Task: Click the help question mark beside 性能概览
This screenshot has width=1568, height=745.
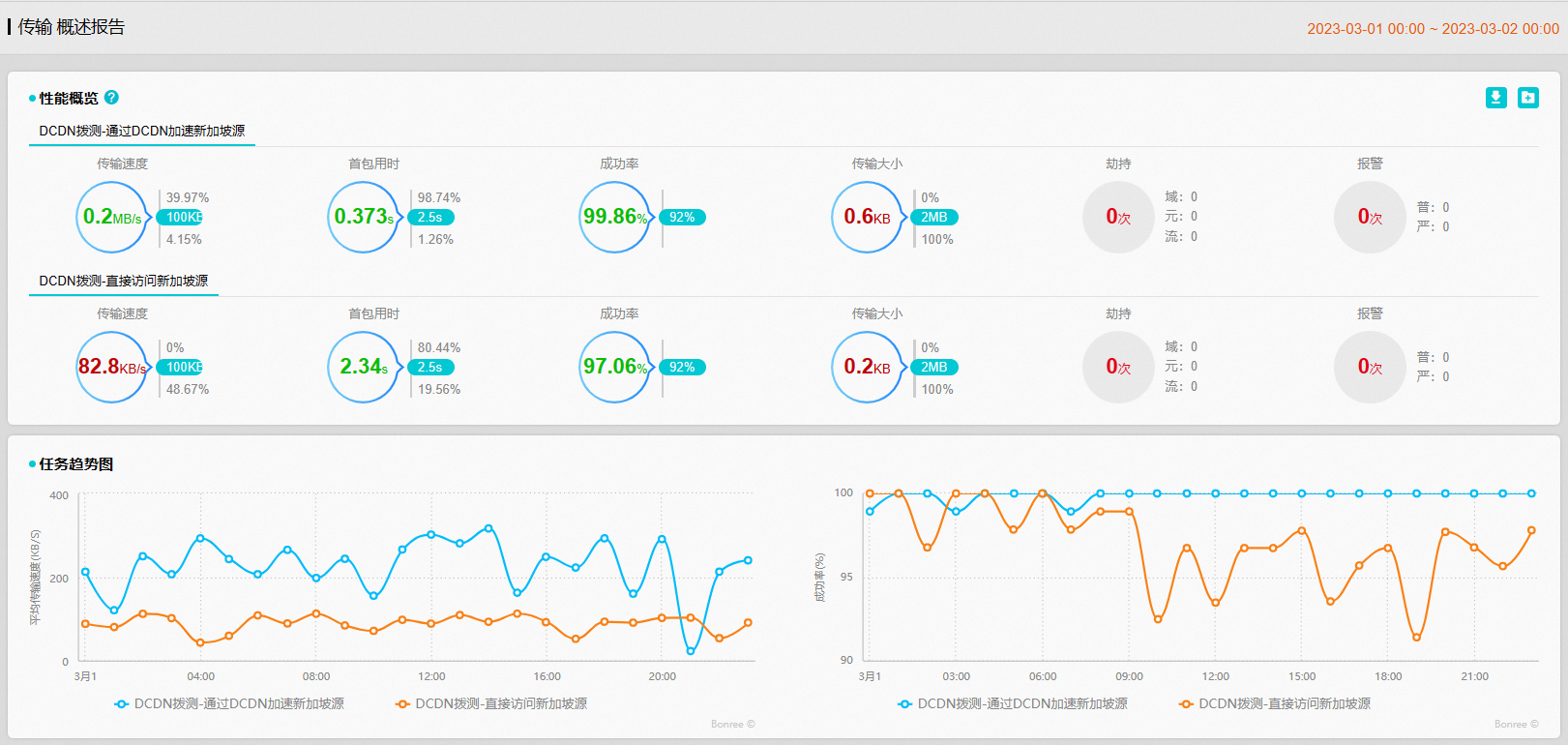Action: click(111, 98)
